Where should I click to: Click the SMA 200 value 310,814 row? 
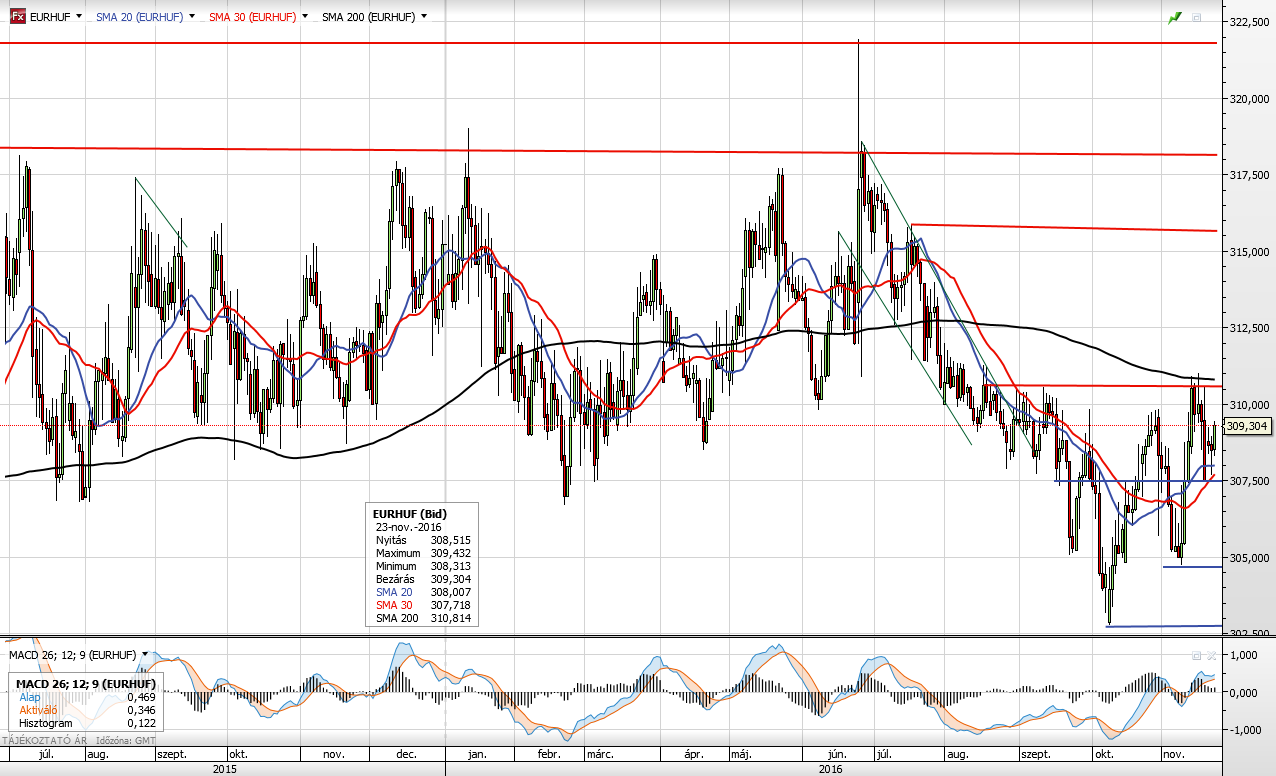click(x=423, y=618)
